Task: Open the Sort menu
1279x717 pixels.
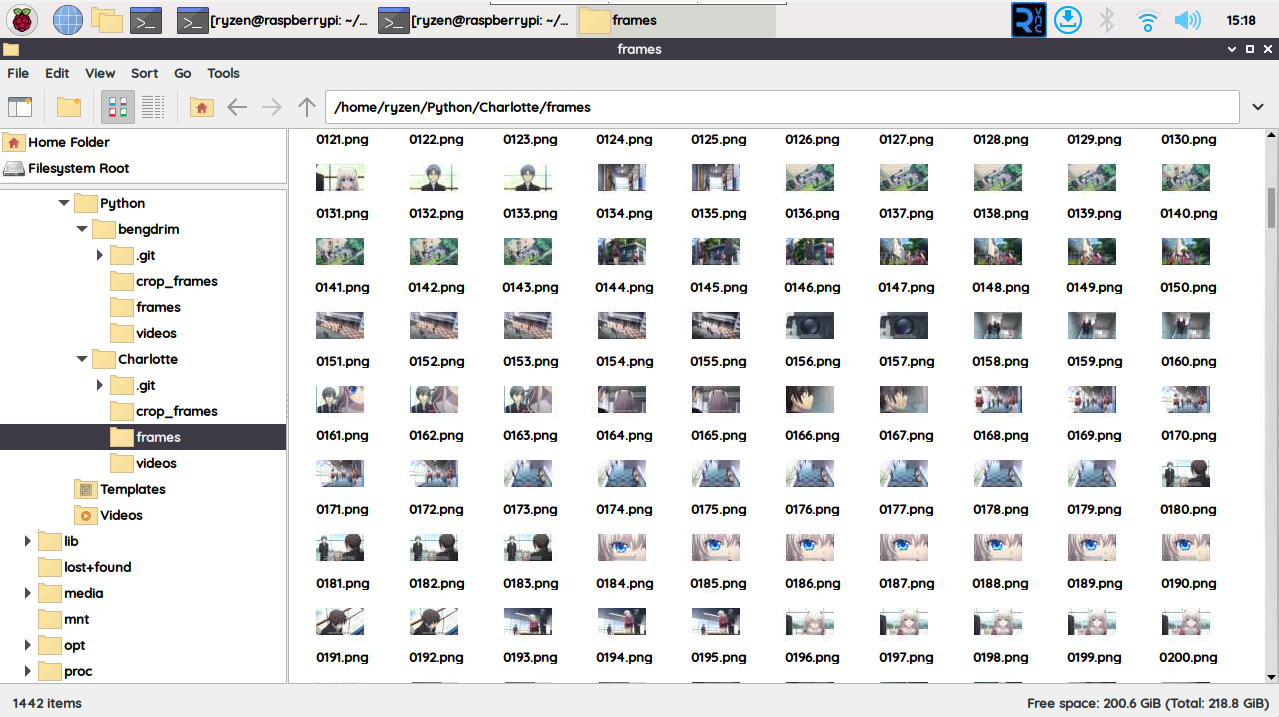Action: point(144,73)
